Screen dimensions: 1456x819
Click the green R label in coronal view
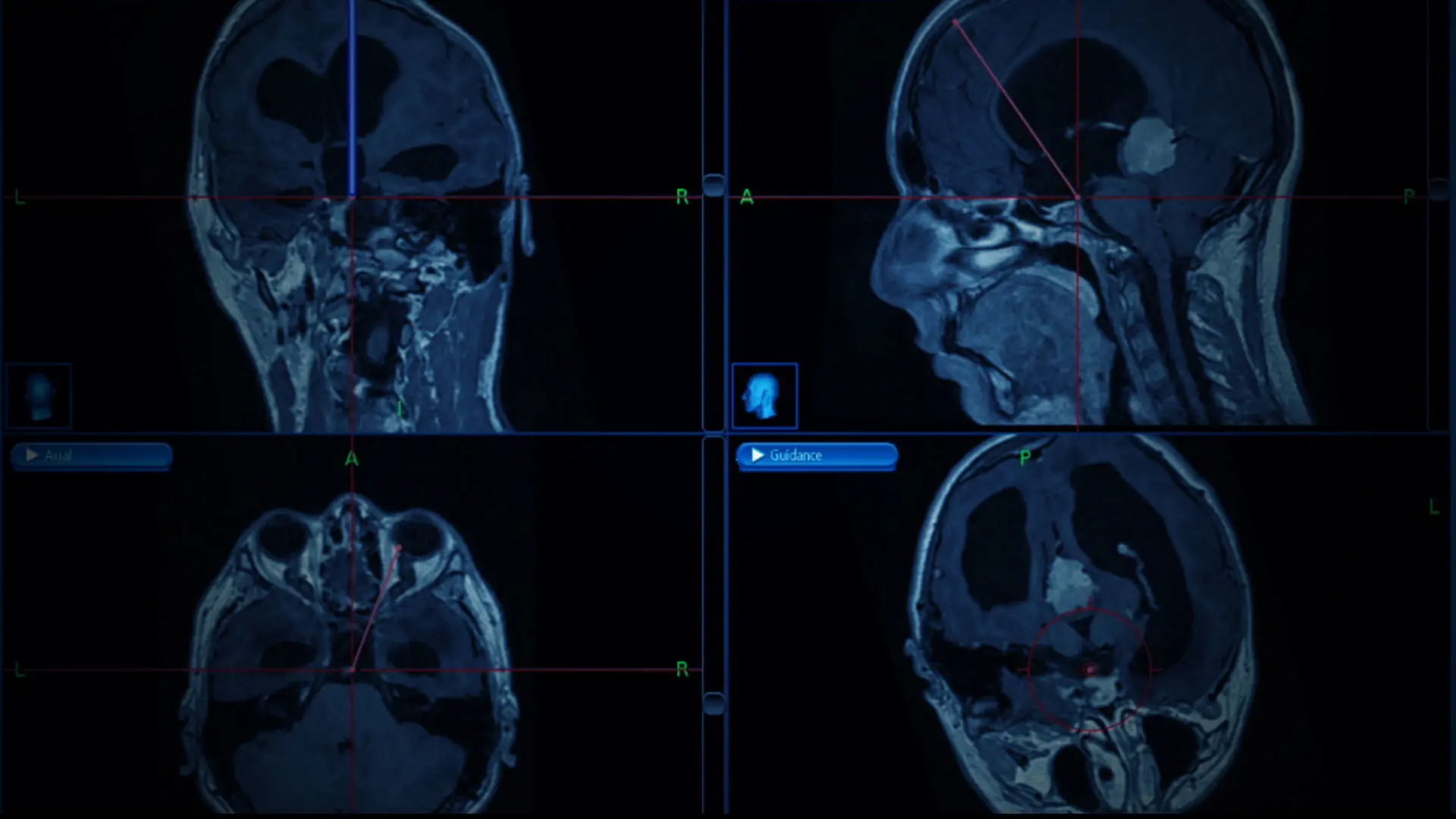(x=682, y=197)
